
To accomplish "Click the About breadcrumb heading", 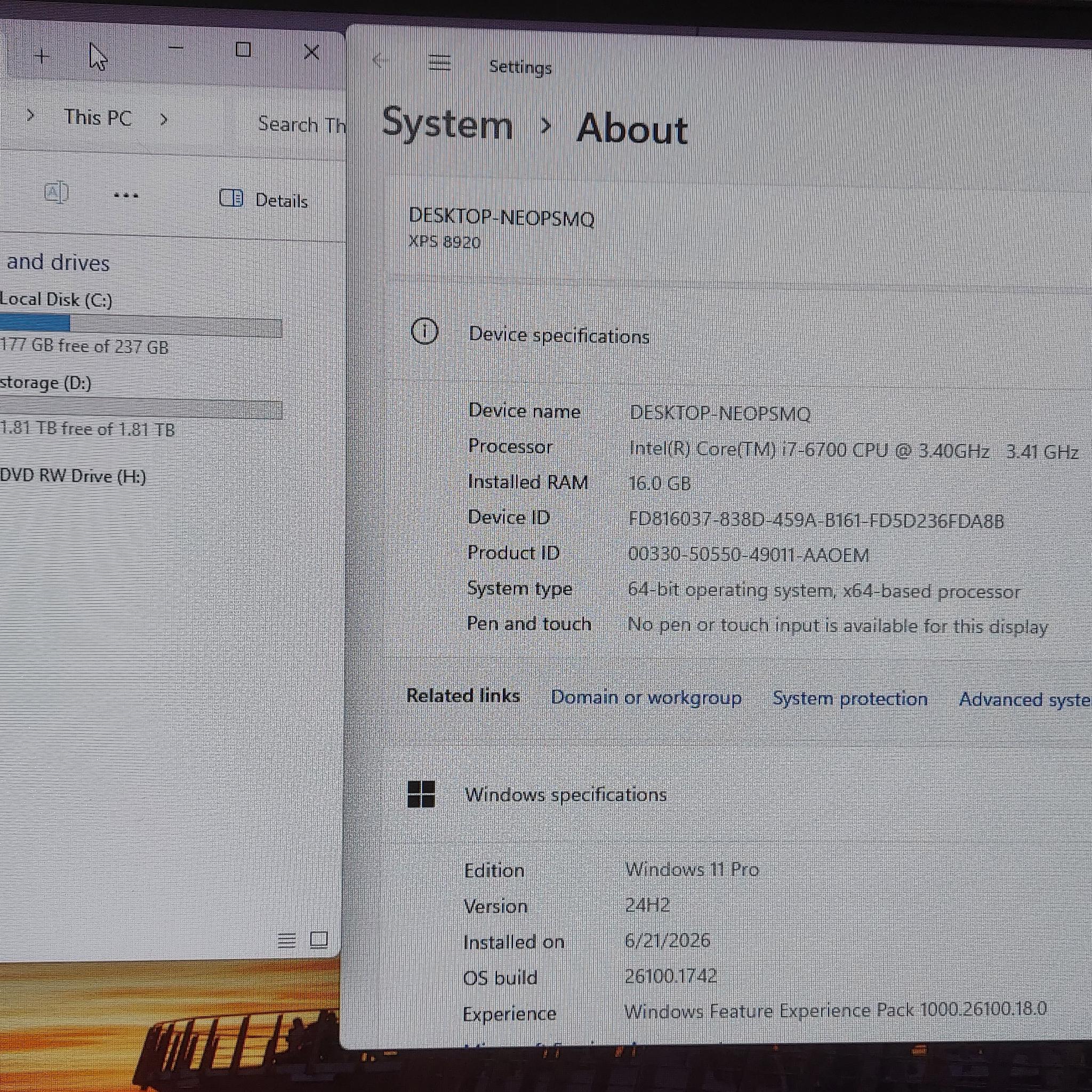I will [632, 129].
